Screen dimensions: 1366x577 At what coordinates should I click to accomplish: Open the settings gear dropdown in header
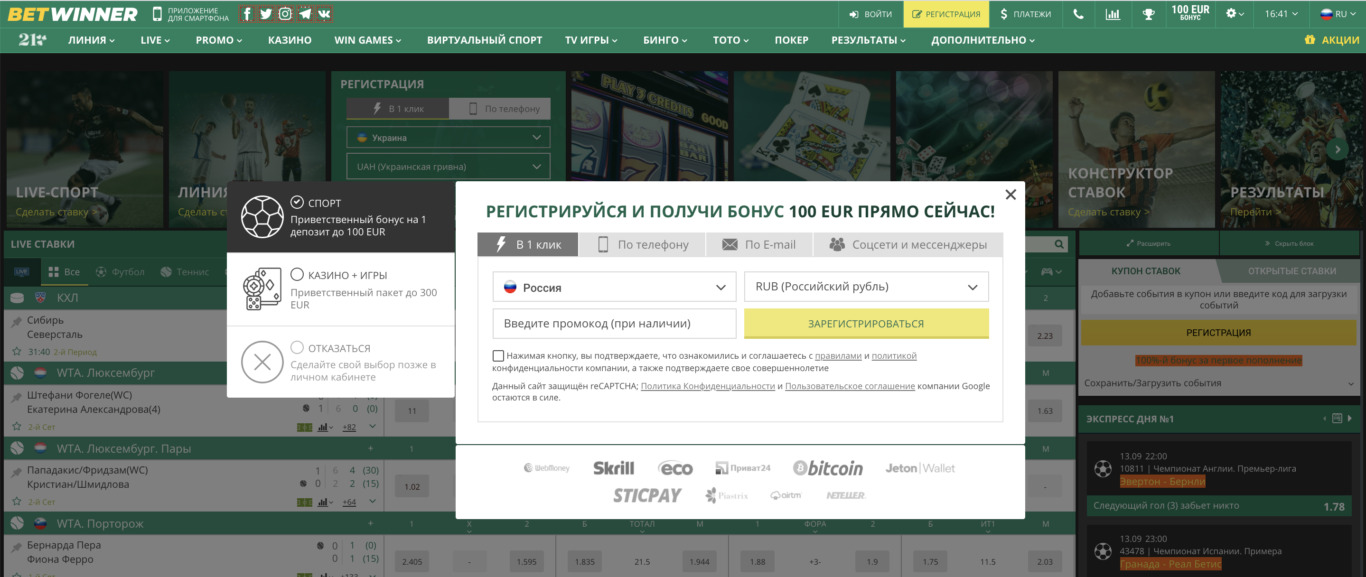coord(1236,14)
